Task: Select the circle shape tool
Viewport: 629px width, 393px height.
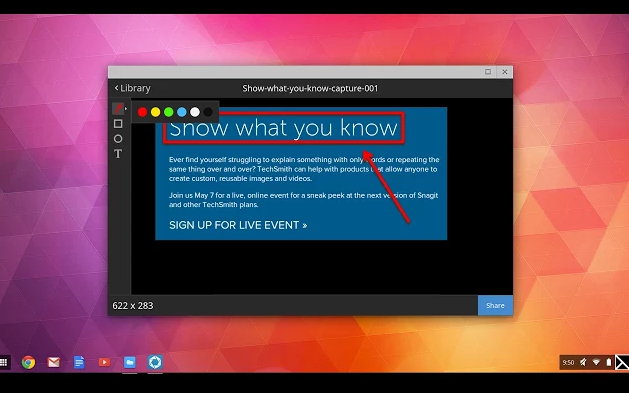Action: pos(118,139)
